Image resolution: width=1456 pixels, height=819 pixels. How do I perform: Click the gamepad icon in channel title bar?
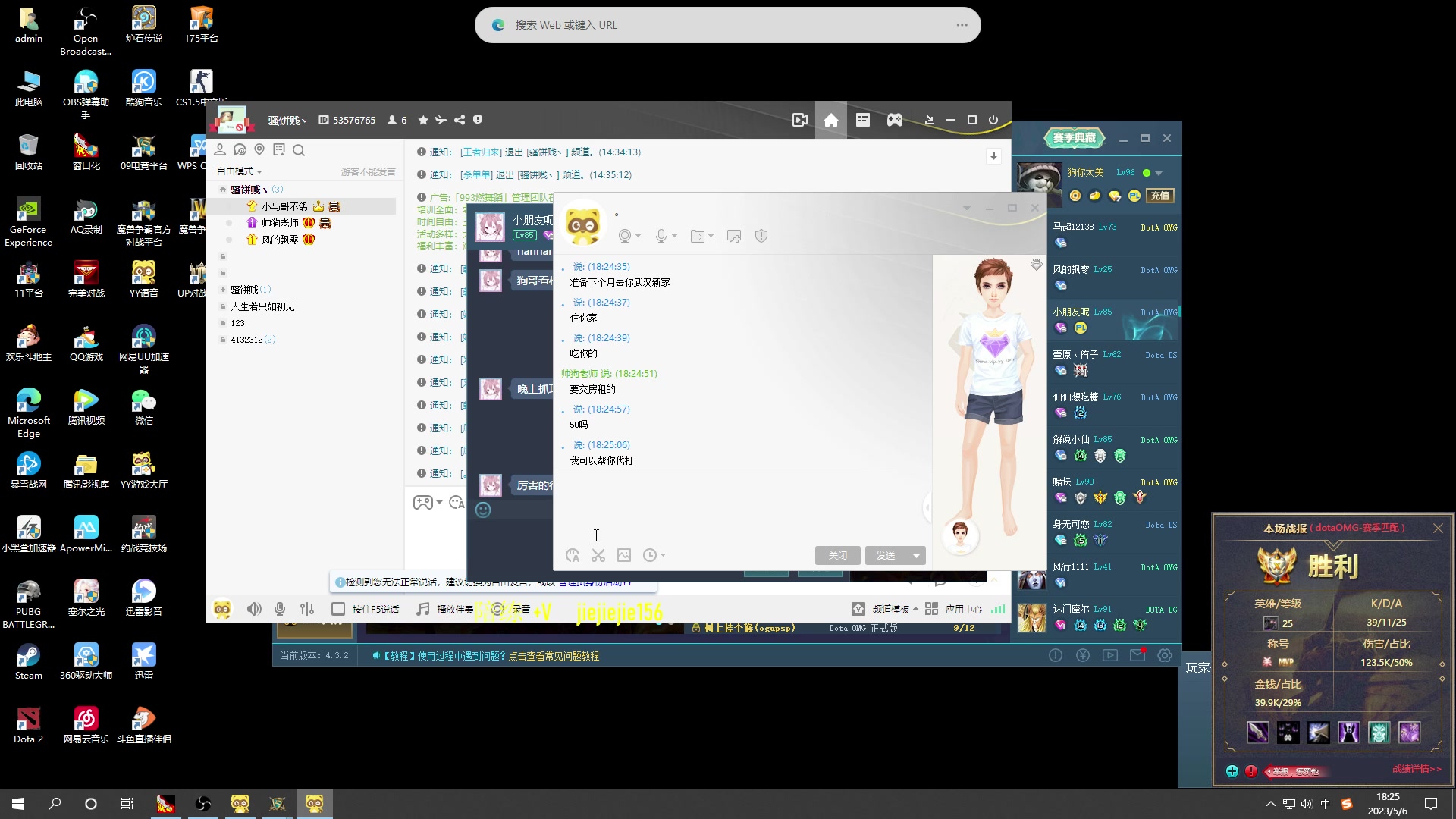(x=895, y=120)
